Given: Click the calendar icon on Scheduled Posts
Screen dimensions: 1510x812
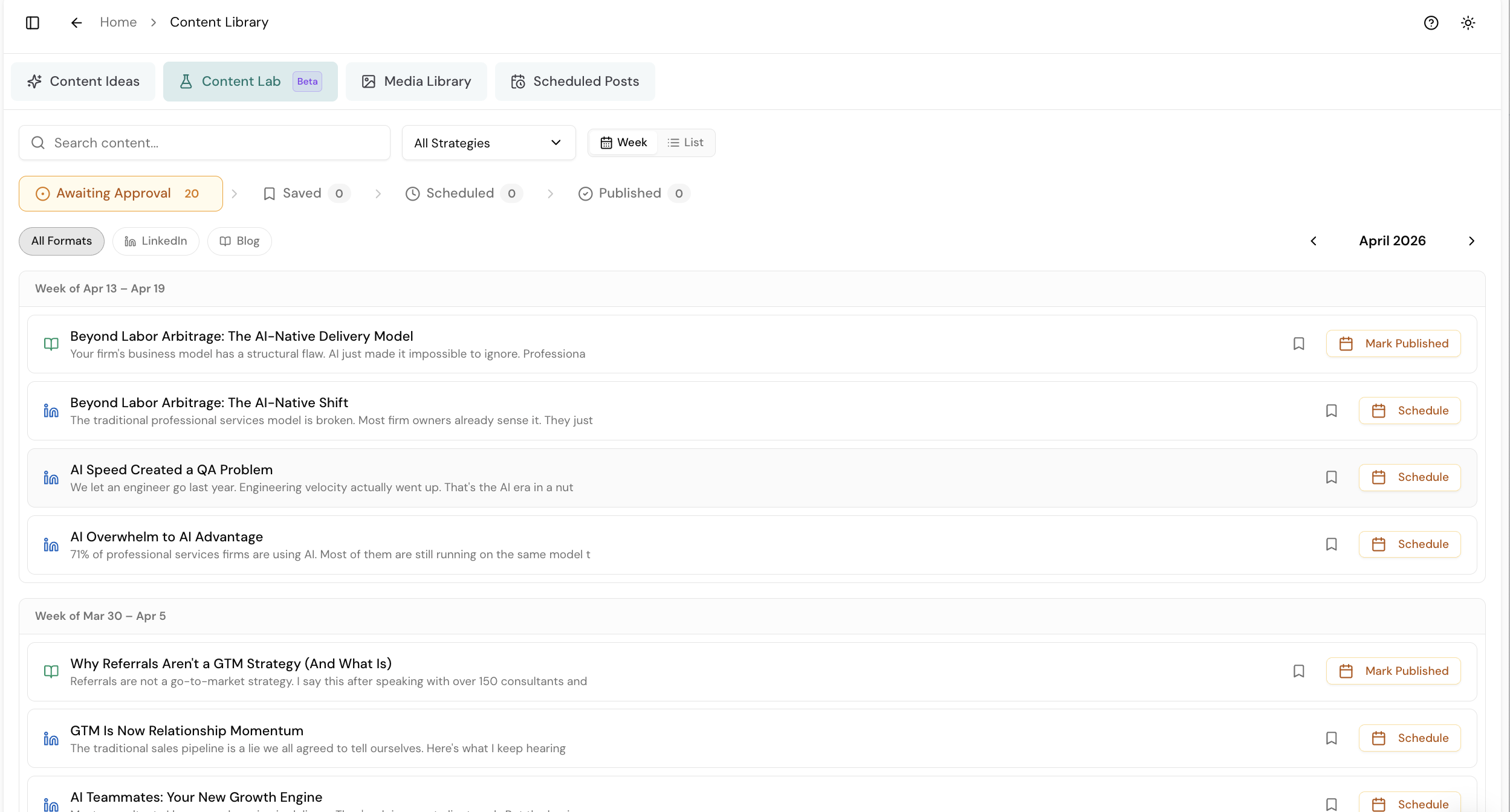Looking at the screenshot, I should pyautogui.click(x=519, y=81).
